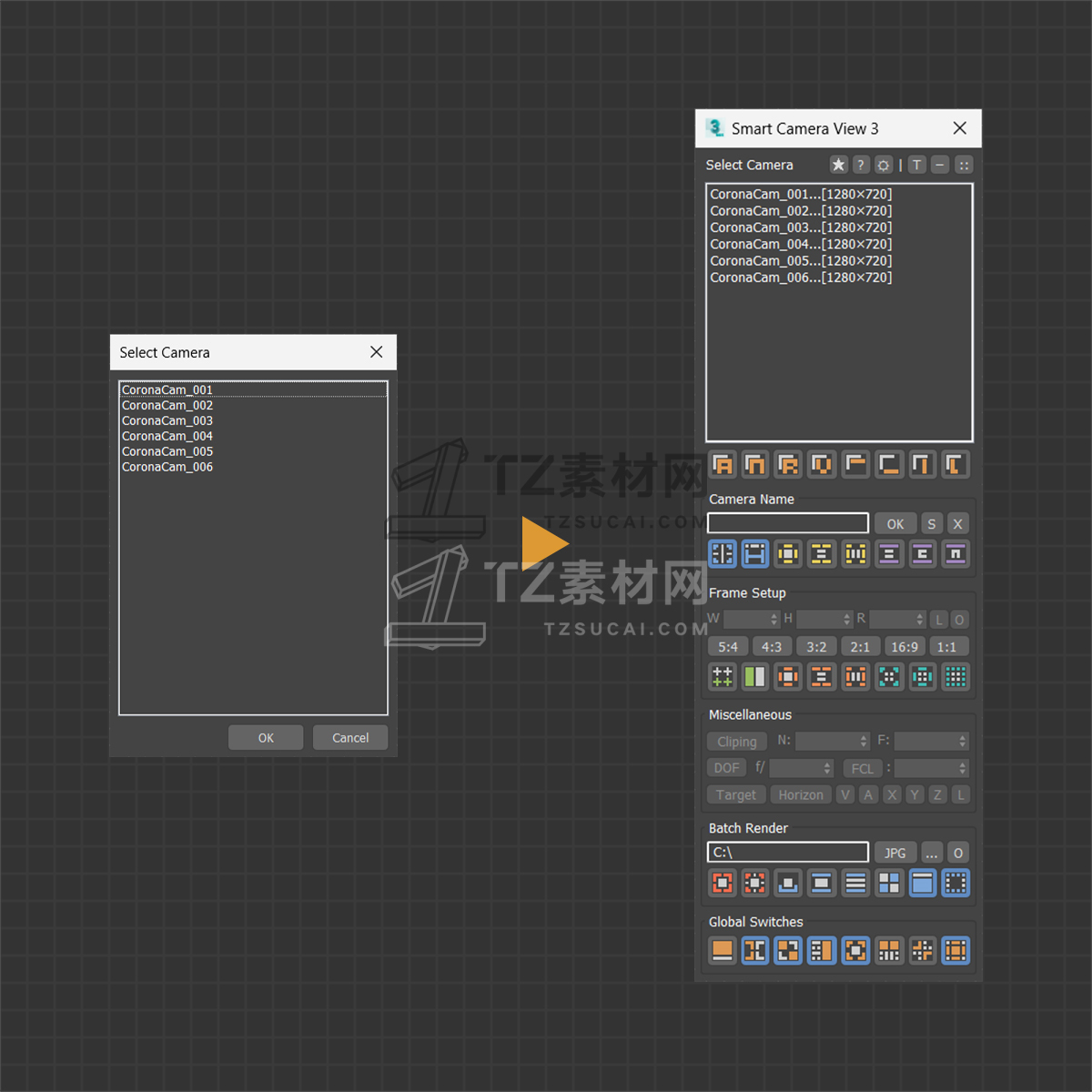Click the green plus-signs grid icon in Frame Setup
Screen dimensions: 1092x1092
tap(723, 676)
